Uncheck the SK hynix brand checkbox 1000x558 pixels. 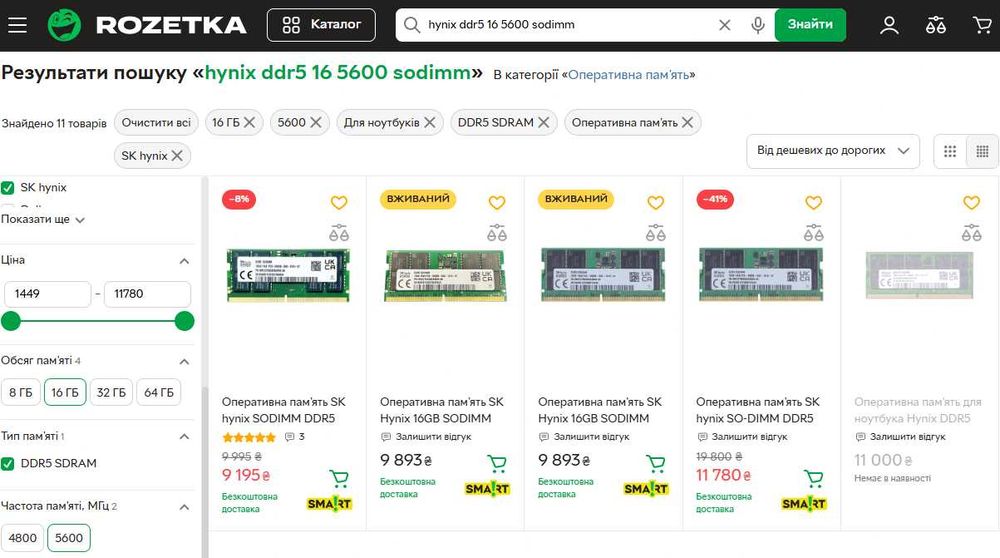pos(8,188)
